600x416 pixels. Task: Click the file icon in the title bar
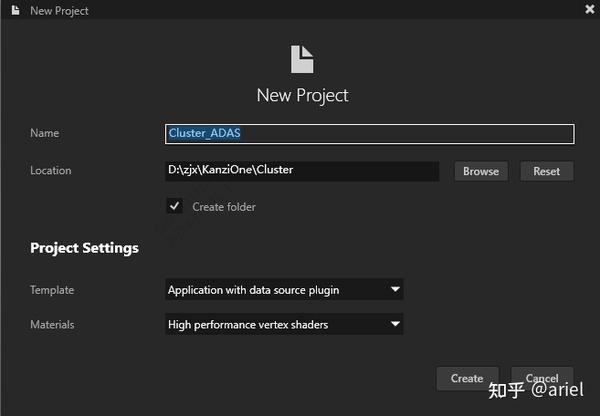coord(15,11)
